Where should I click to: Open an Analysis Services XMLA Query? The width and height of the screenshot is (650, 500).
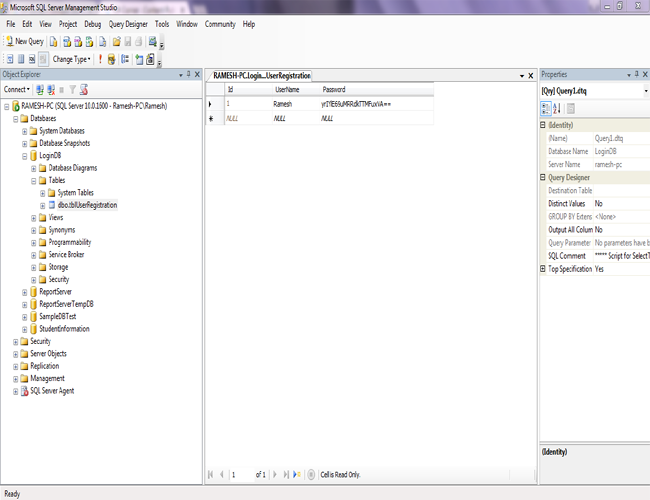(x=89, y=41)
